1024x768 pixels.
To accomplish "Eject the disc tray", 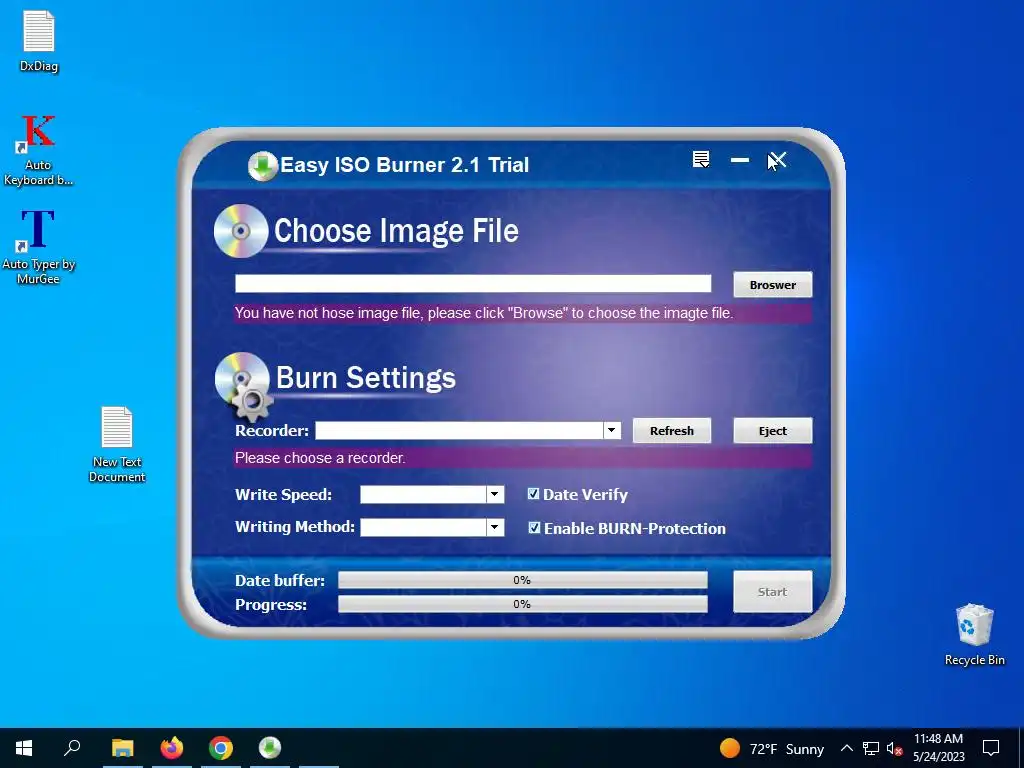I will tap(773, 430).
